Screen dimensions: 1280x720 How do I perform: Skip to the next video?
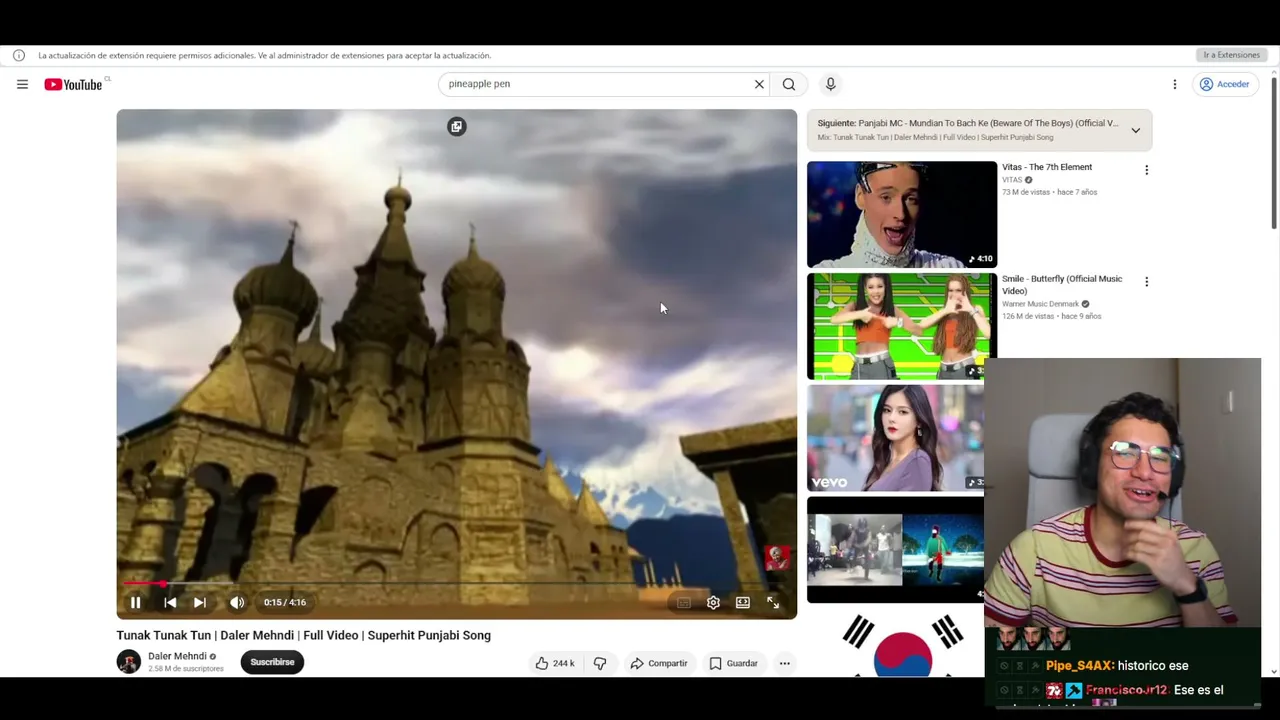click(200, 602)
